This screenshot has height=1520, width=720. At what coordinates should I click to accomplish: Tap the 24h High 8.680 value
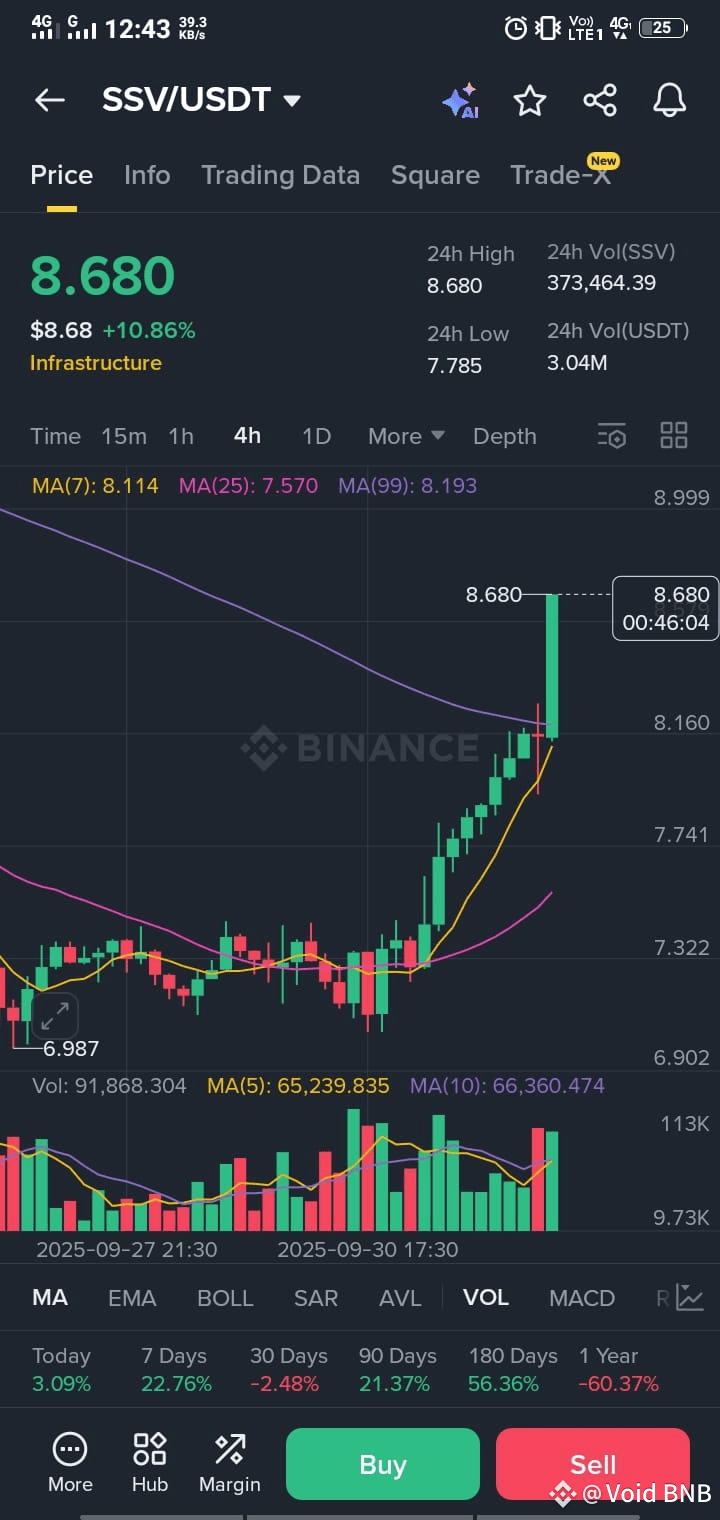455,286
